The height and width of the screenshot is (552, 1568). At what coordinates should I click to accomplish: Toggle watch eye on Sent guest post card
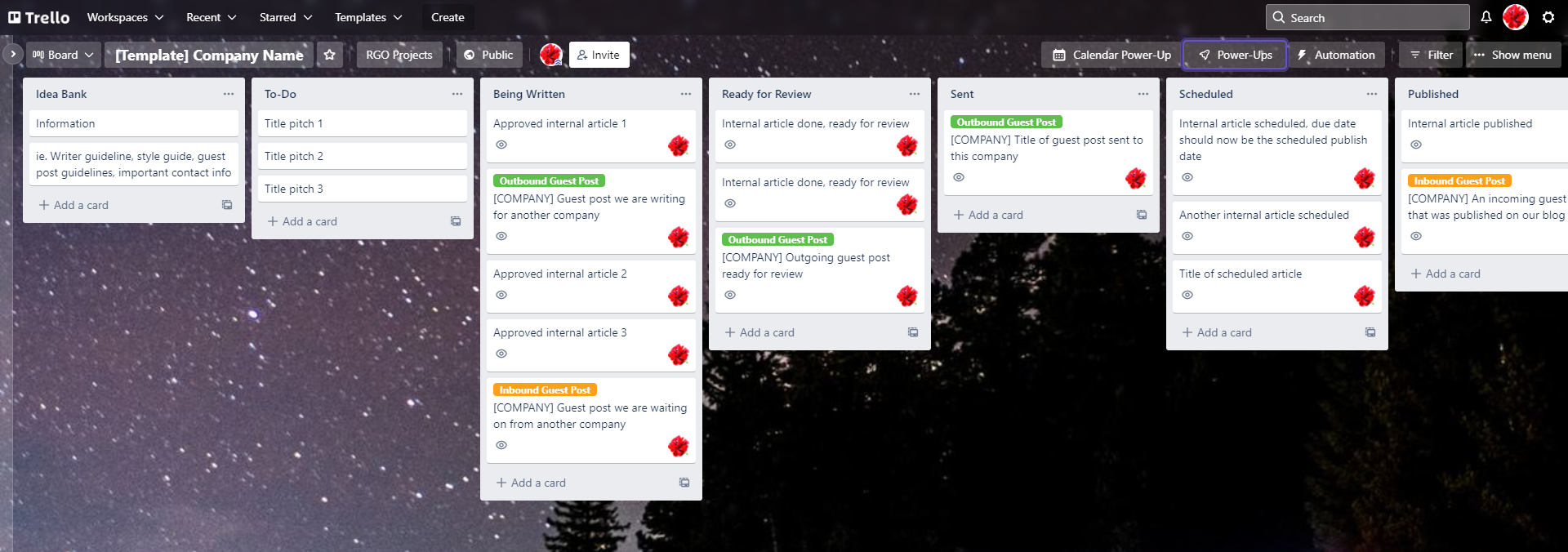click(959, 177)
